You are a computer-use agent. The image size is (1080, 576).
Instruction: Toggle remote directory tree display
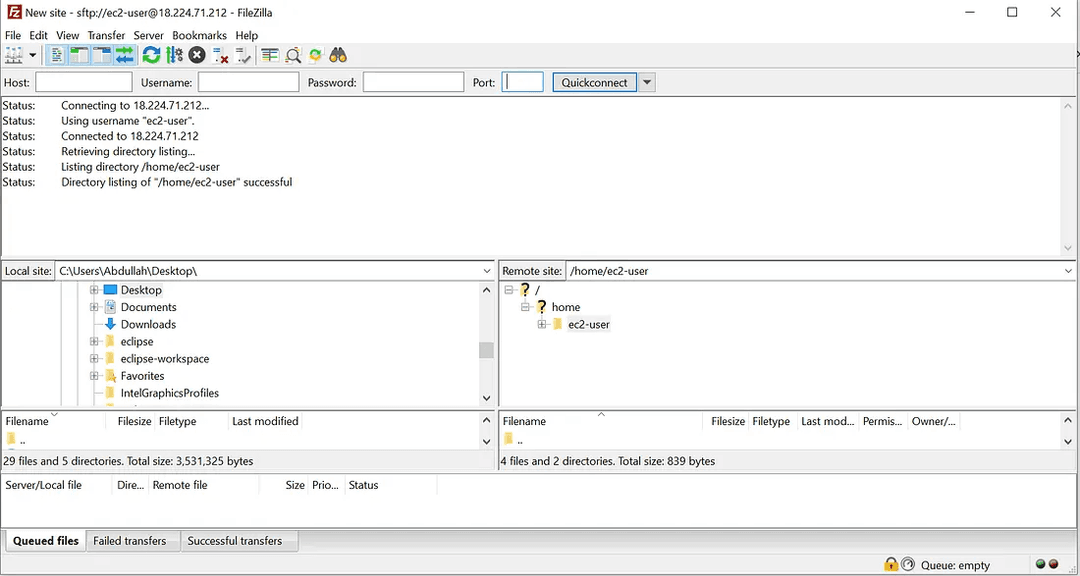(x=102, y=55)
